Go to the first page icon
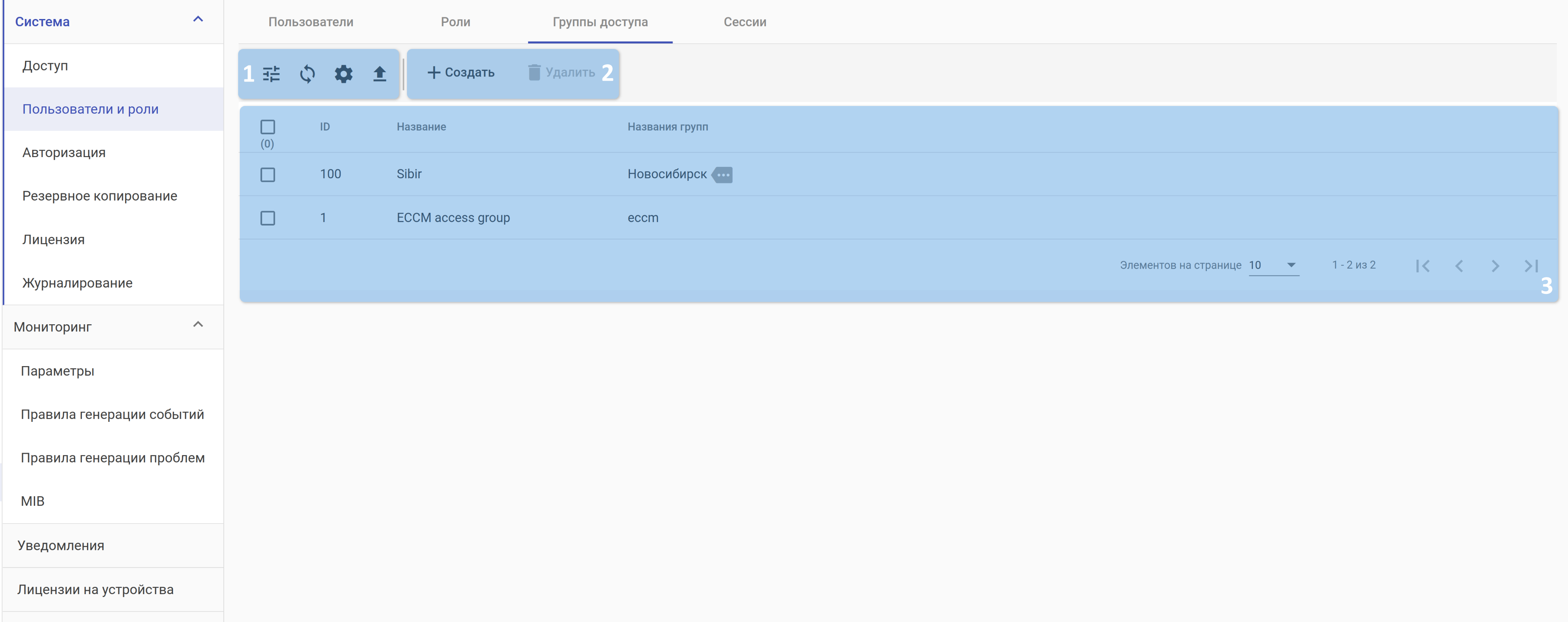This screenshot has width=1568, height=622. point(1422,265)
